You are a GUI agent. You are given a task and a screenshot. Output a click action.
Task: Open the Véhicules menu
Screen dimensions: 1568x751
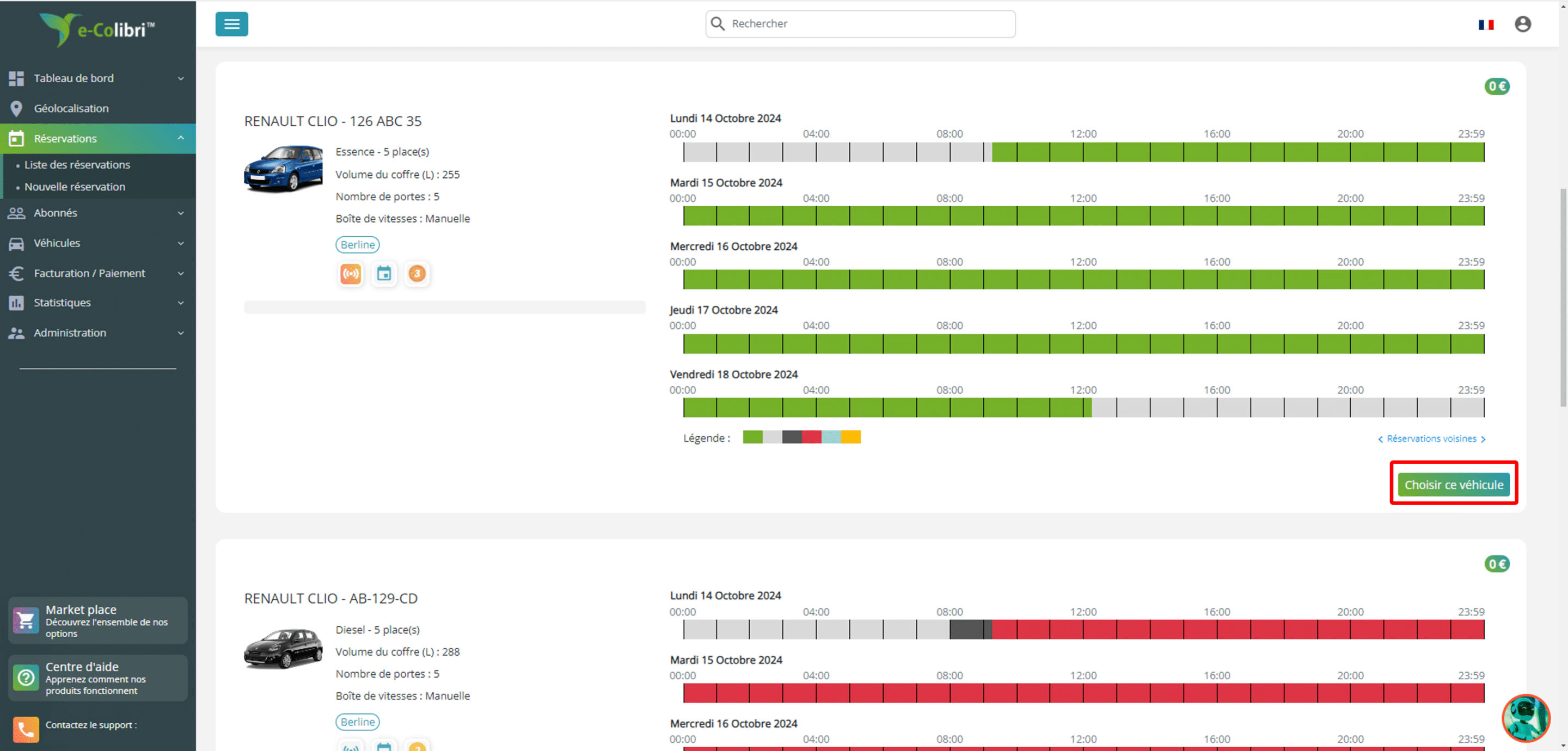(97, 243)
